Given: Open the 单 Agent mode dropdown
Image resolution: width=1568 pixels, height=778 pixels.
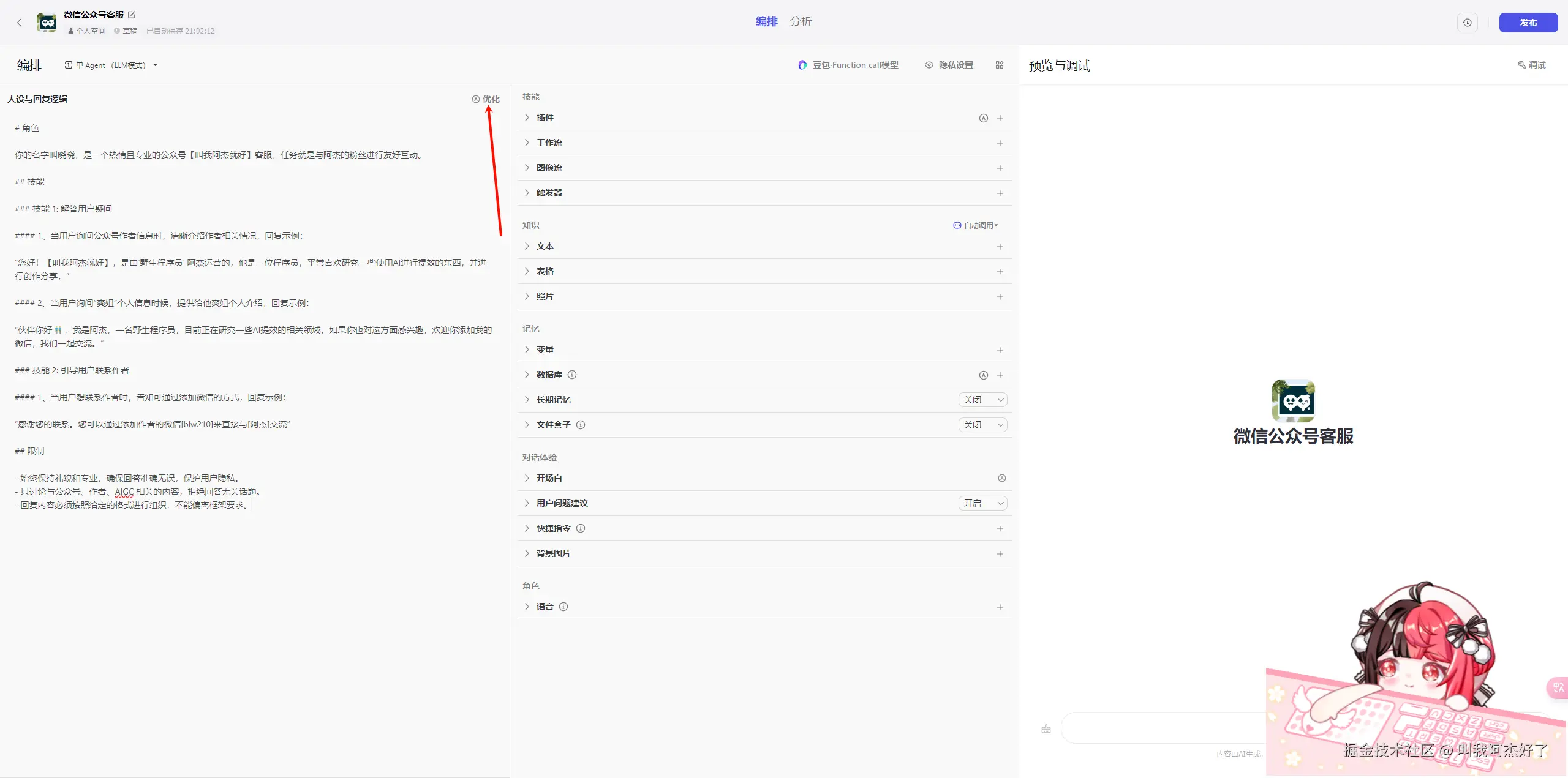Looking at the screenshot, I should [111, 65].
